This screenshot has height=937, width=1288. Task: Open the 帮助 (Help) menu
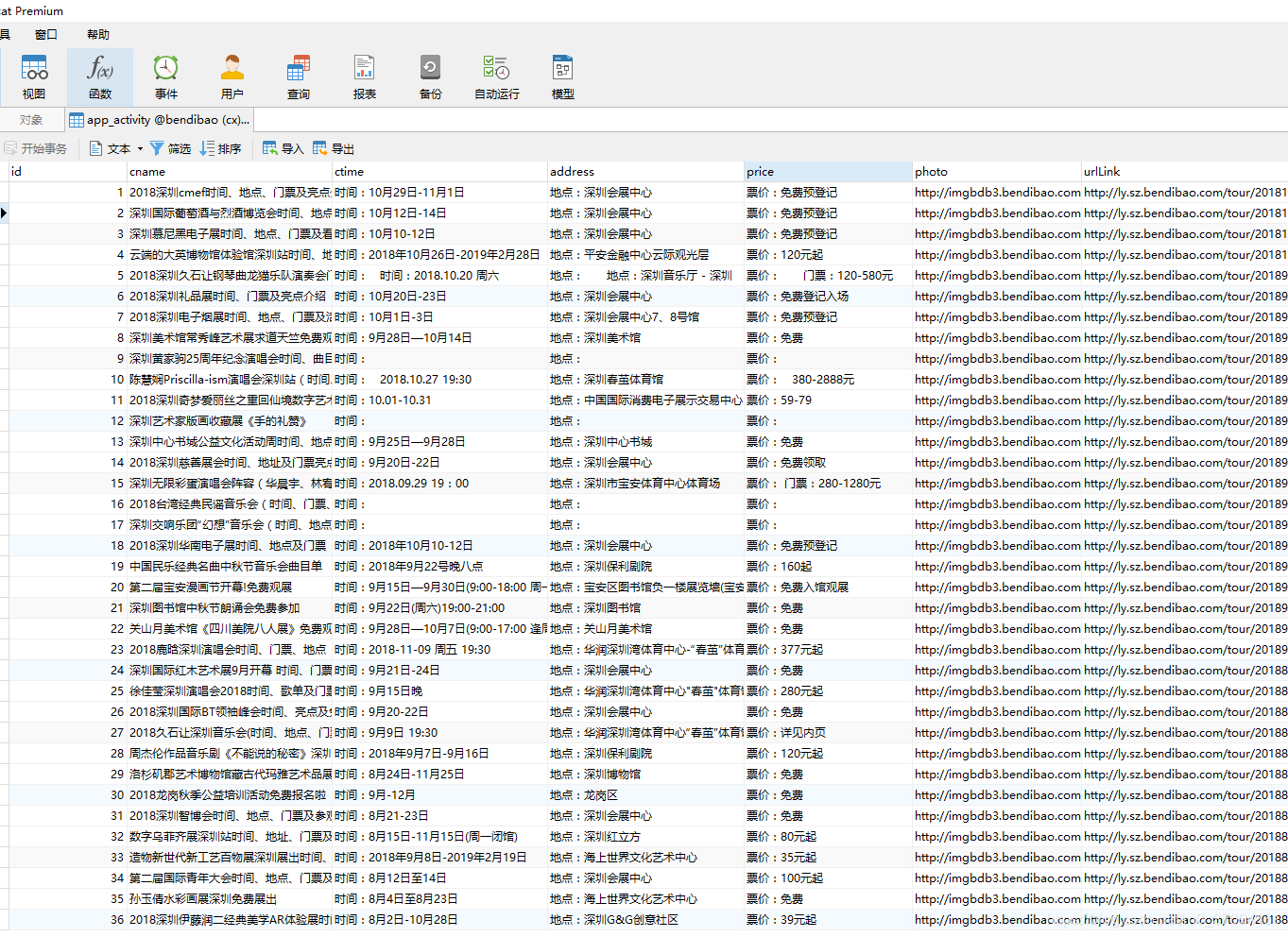[98, 35]
